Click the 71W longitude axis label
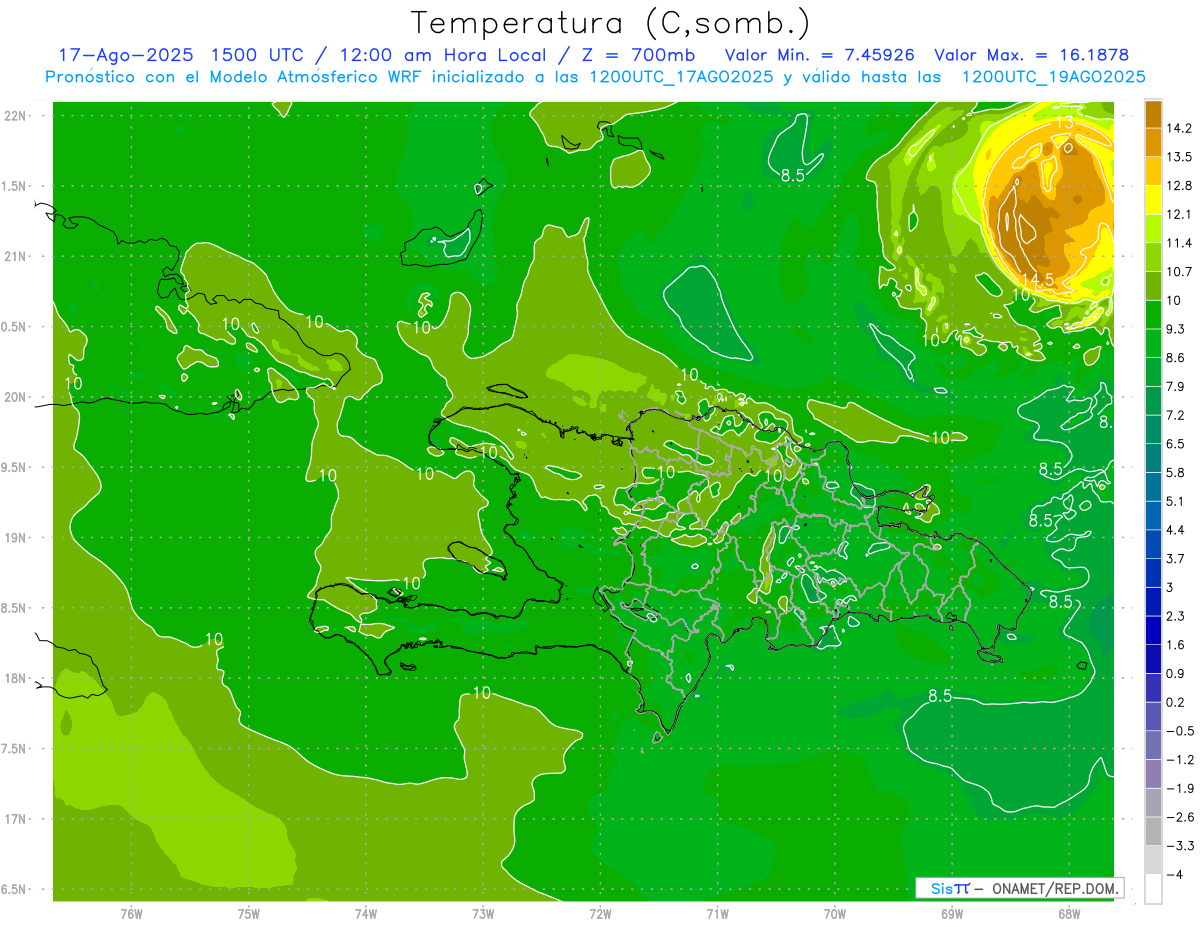The image size is (1200, 927). (x=717, y=914)
